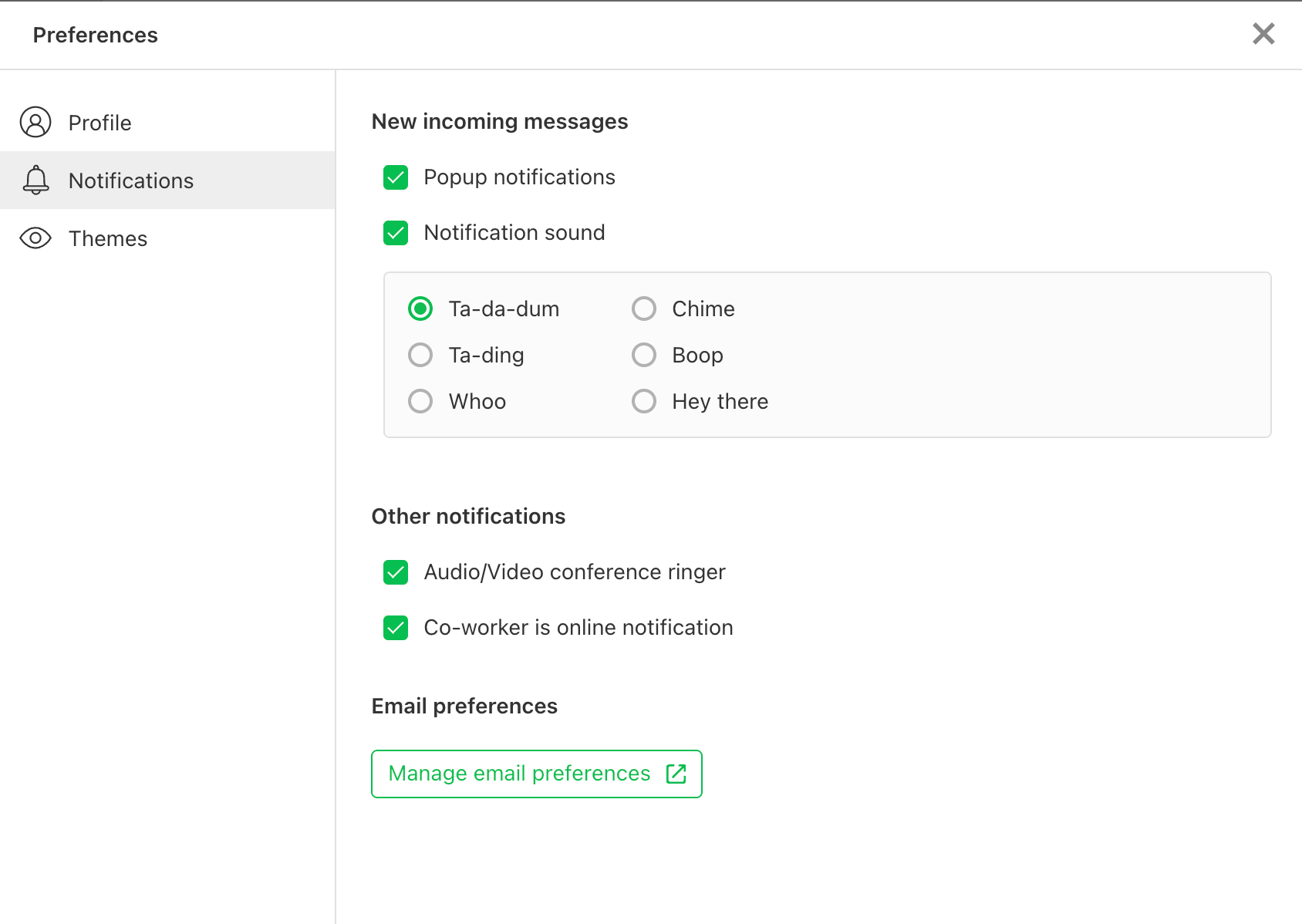
Task: Click the Popup notifications label
Action: click(519, 177)
